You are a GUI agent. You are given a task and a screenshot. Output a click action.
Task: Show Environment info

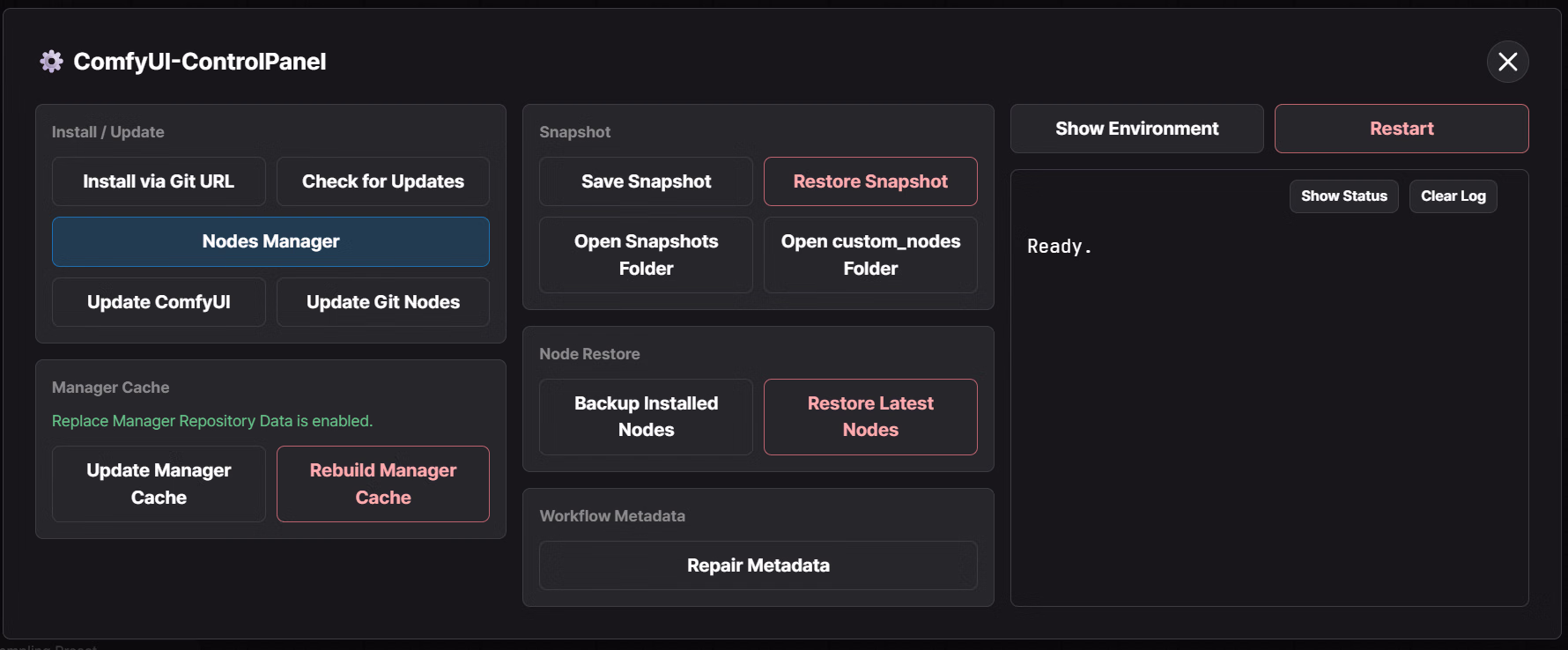click(x=1137, y=129)
